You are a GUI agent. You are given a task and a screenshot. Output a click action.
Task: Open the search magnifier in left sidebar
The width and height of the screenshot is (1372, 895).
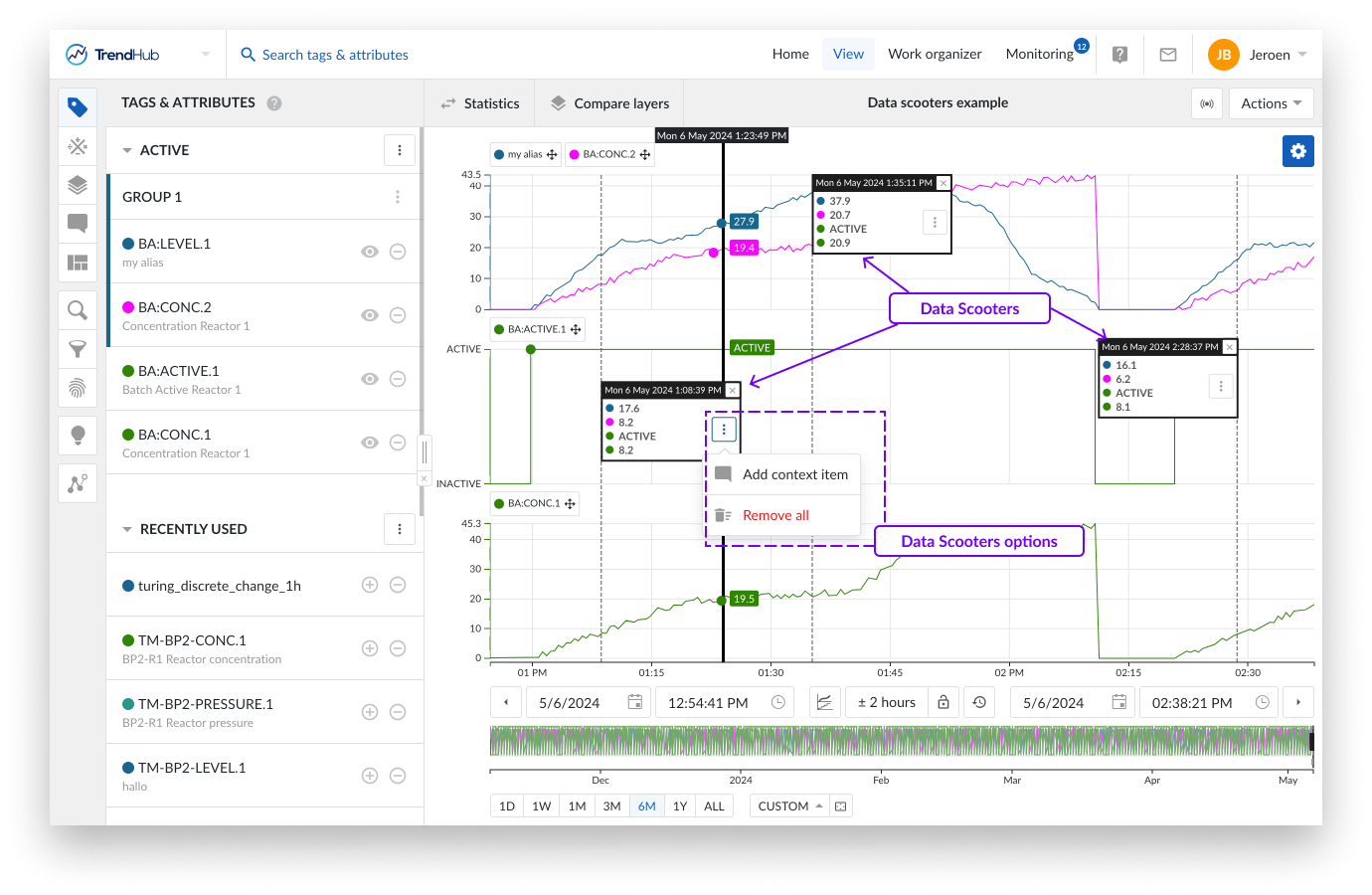pos(78,310)
